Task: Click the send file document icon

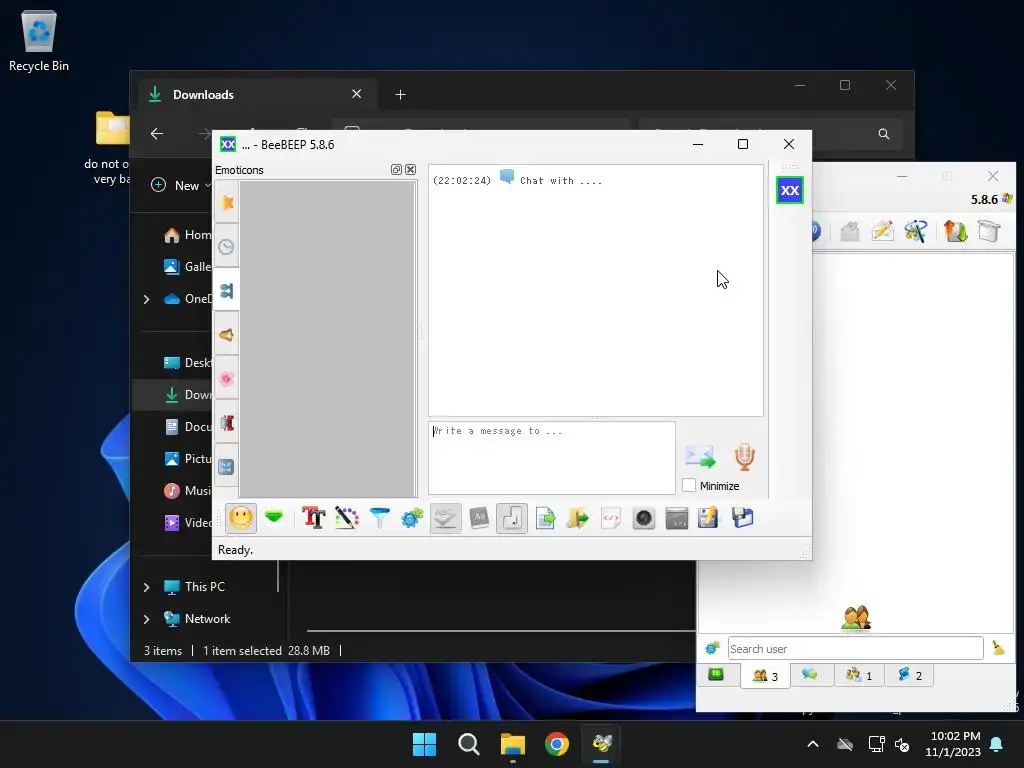Action: tap(545, 519)
